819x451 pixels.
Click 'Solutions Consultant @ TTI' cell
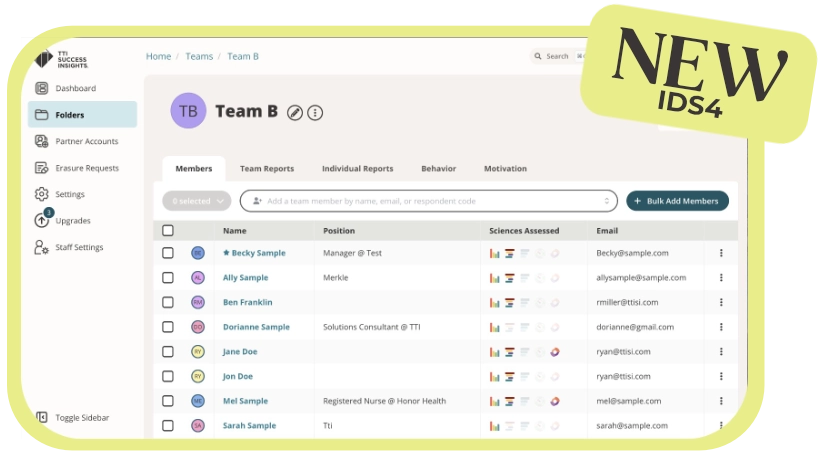371,327
